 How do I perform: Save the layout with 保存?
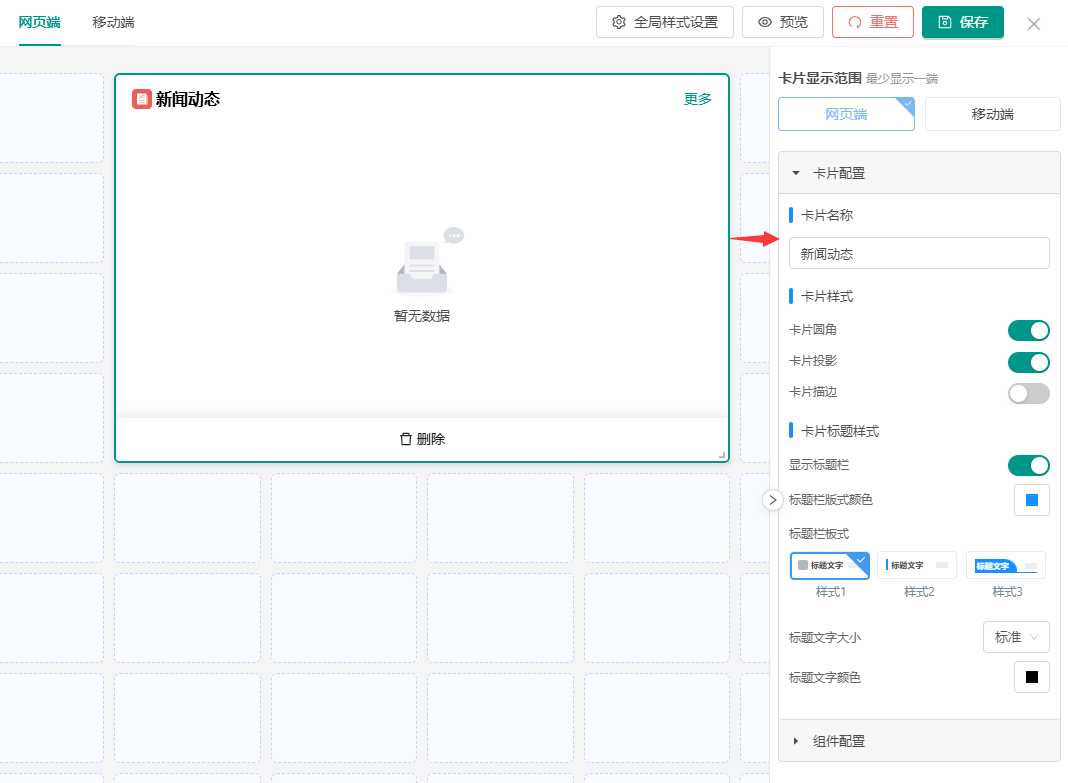click(962, 22)
